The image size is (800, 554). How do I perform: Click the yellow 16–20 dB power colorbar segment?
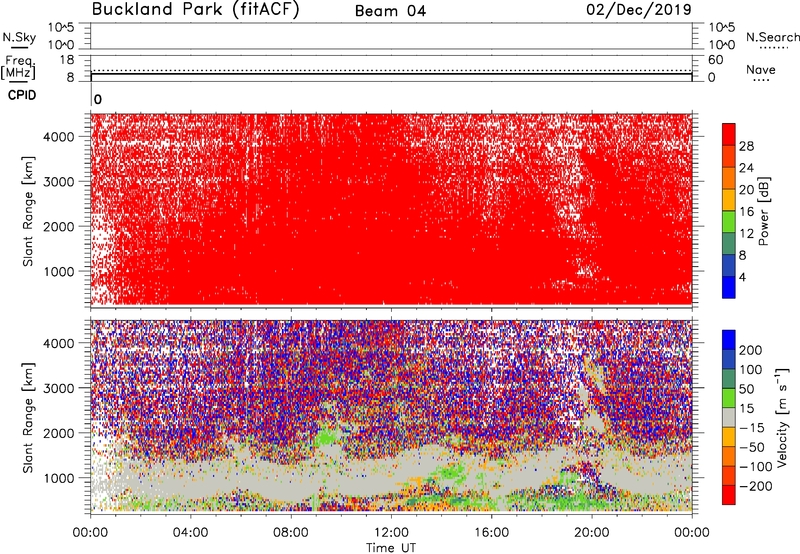[x=729, y=200]
